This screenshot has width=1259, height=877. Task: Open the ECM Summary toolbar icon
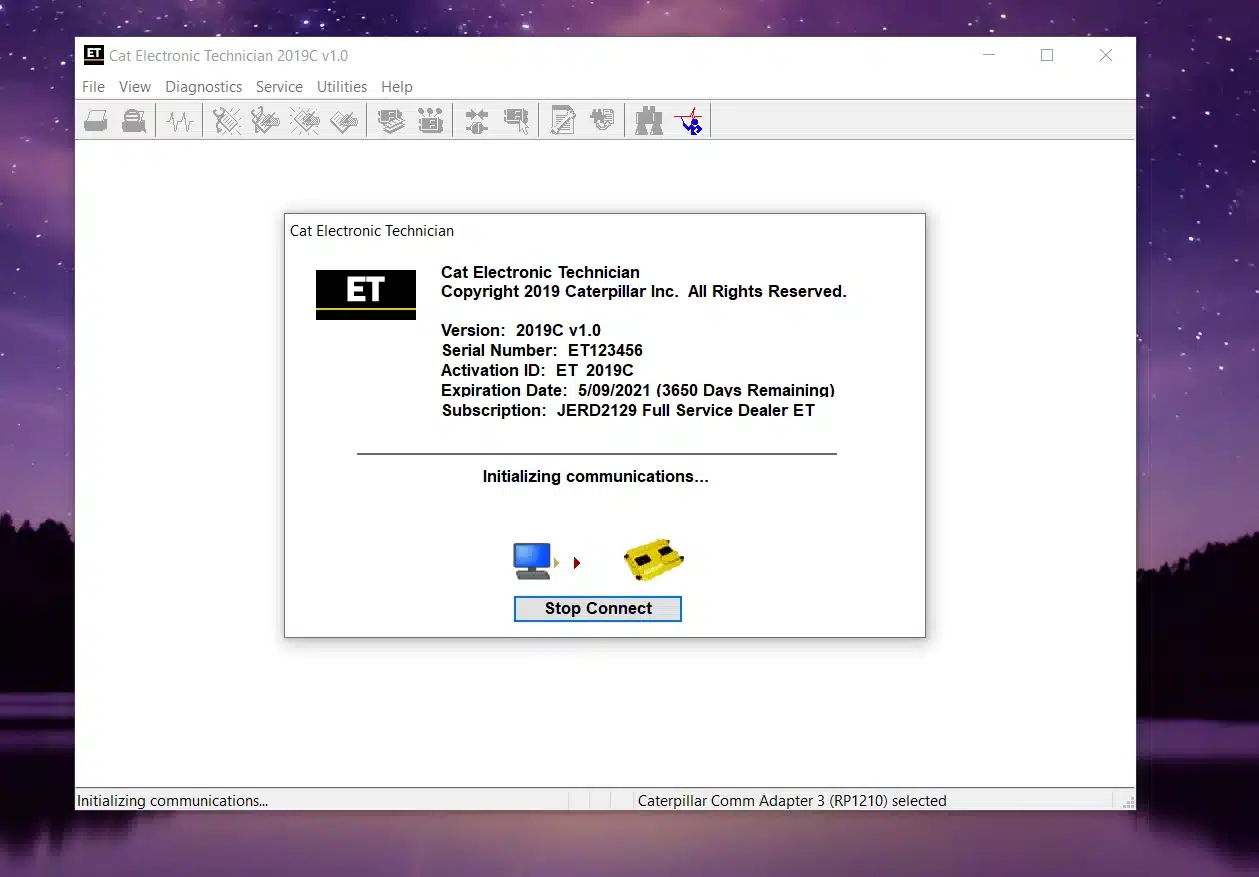click(391, 122)
